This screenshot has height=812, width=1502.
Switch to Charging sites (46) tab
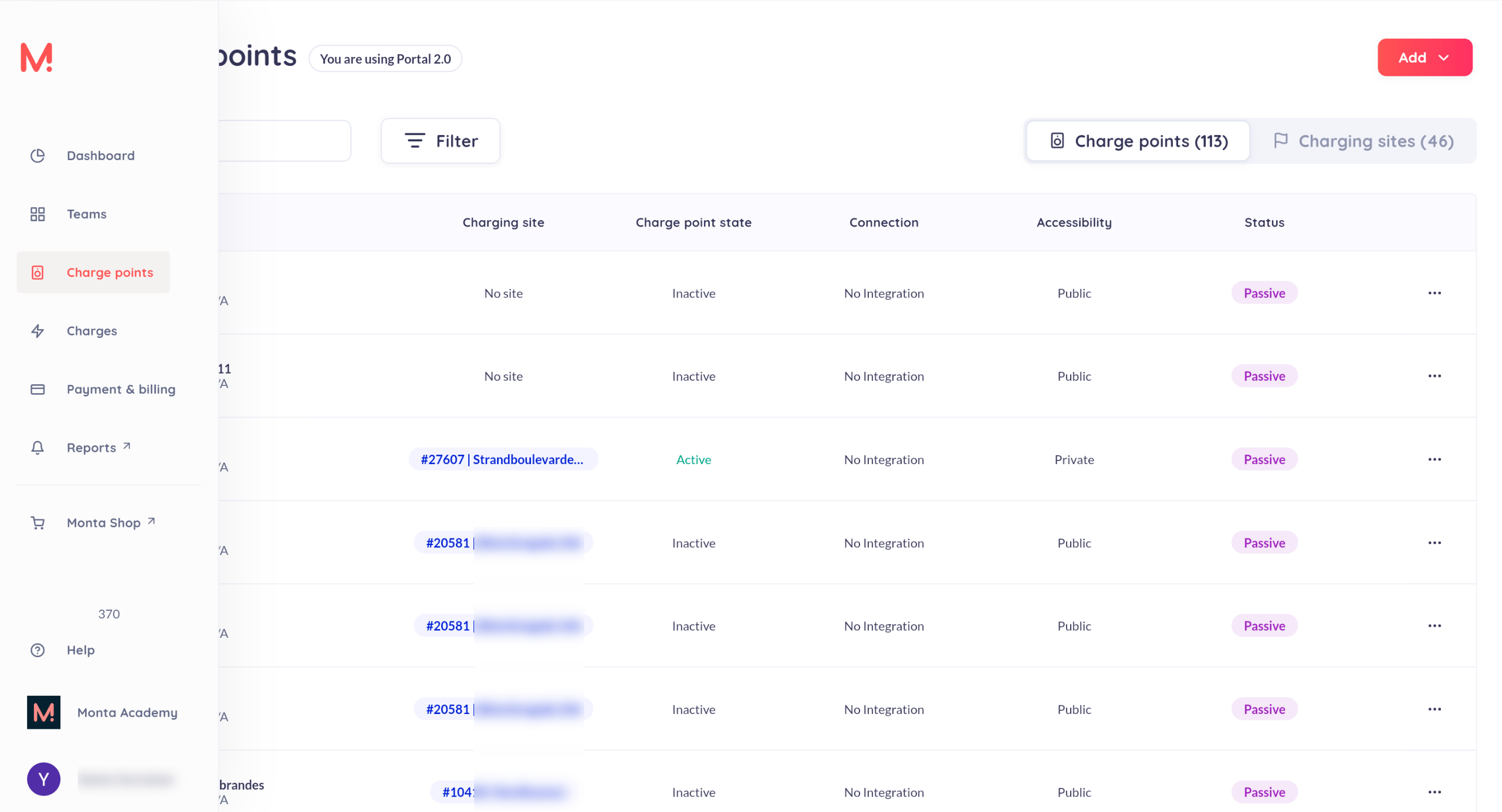point(1364,141)
